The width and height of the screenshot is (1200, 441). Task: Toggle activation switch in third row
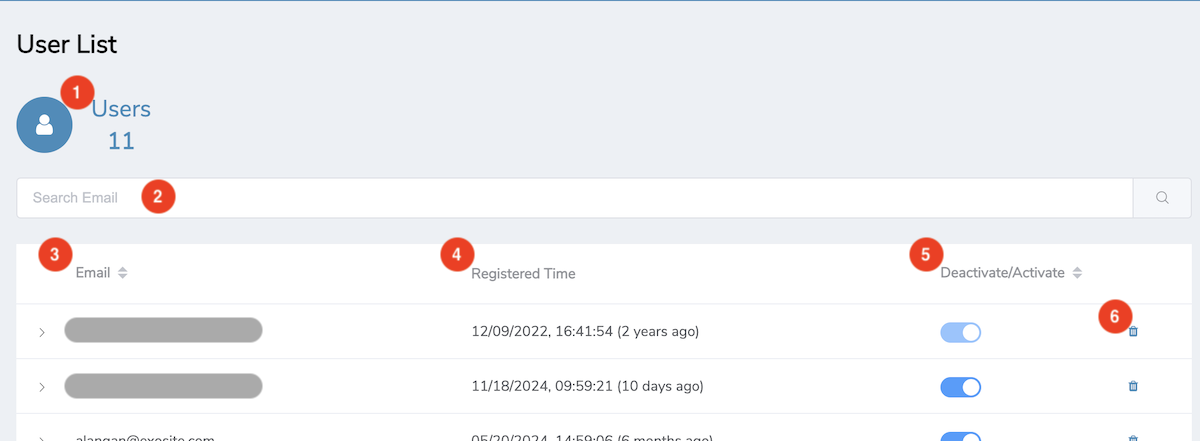click(x=961, y=437)
